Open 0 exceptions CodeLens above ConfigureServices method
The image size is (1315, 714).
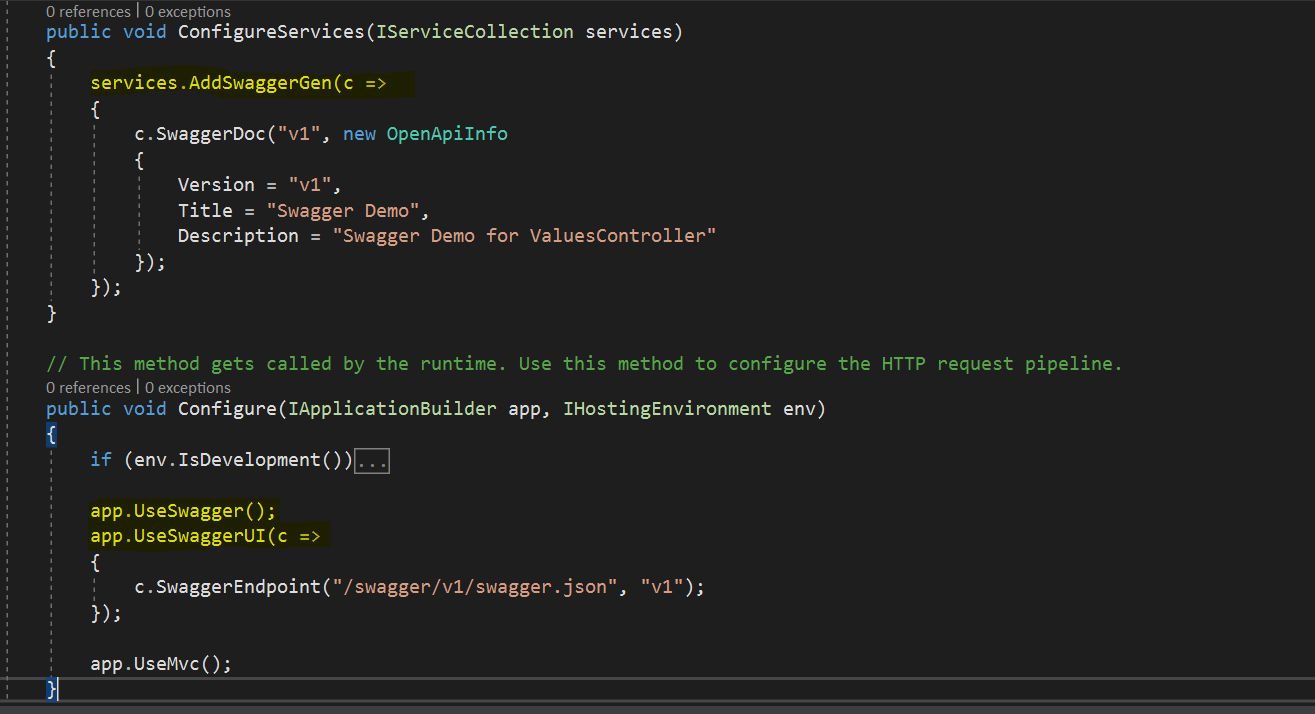pyautogui.click(x=187, y=12)
